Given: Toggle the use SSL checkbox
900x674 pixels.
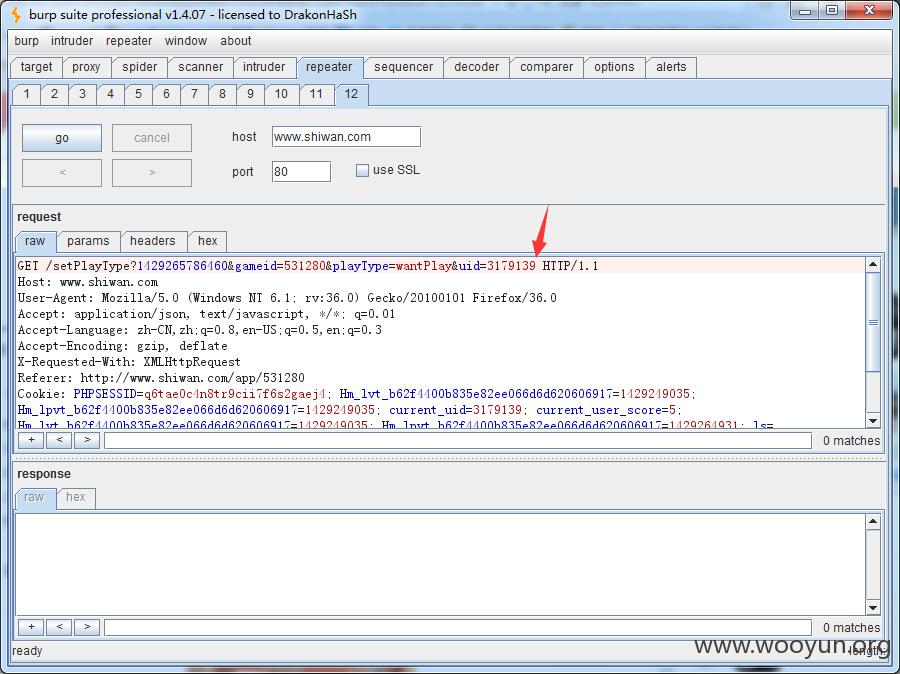Looking at the screenshot, I should pyautogui.click(x=362, y=170).
